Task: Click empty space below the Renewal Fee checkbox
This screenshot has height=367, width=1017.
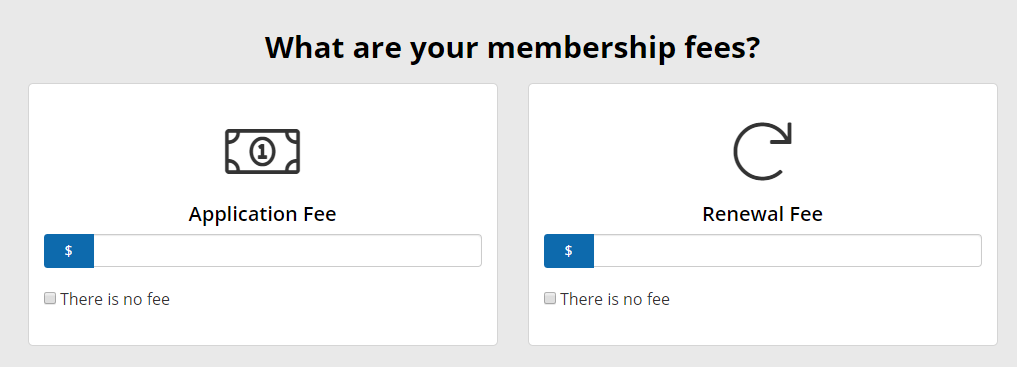Action: 763,327
